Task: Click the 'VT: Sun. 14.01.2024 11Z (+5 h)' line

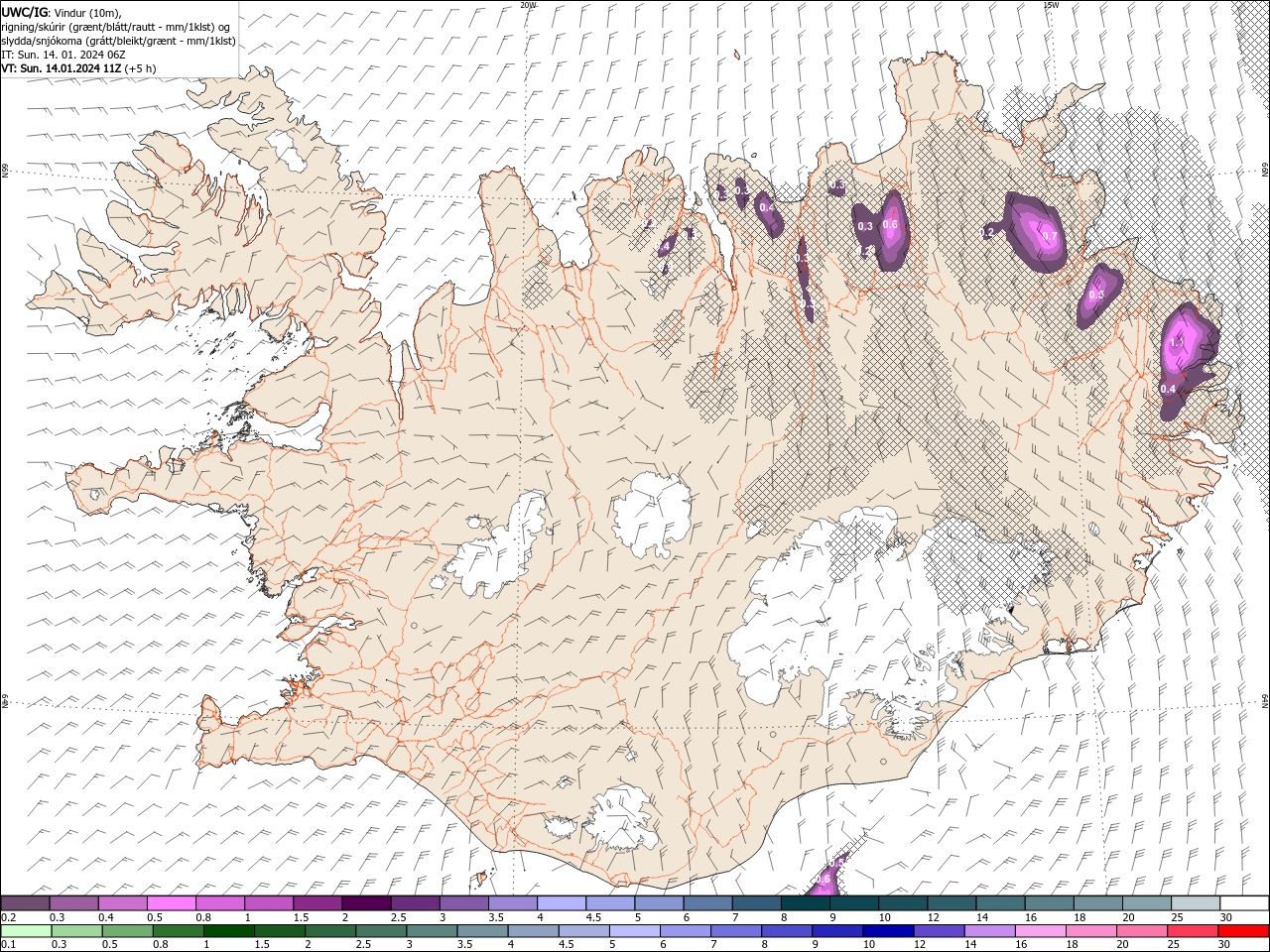Action: click(78, 68)
